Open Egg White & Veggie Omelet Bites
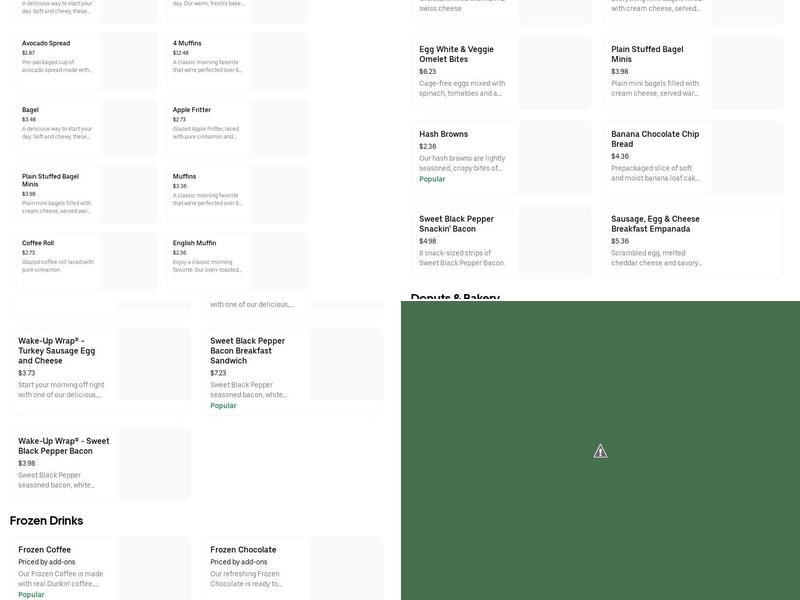The width and height of the screenshot is (800, 600). point(456,54)
